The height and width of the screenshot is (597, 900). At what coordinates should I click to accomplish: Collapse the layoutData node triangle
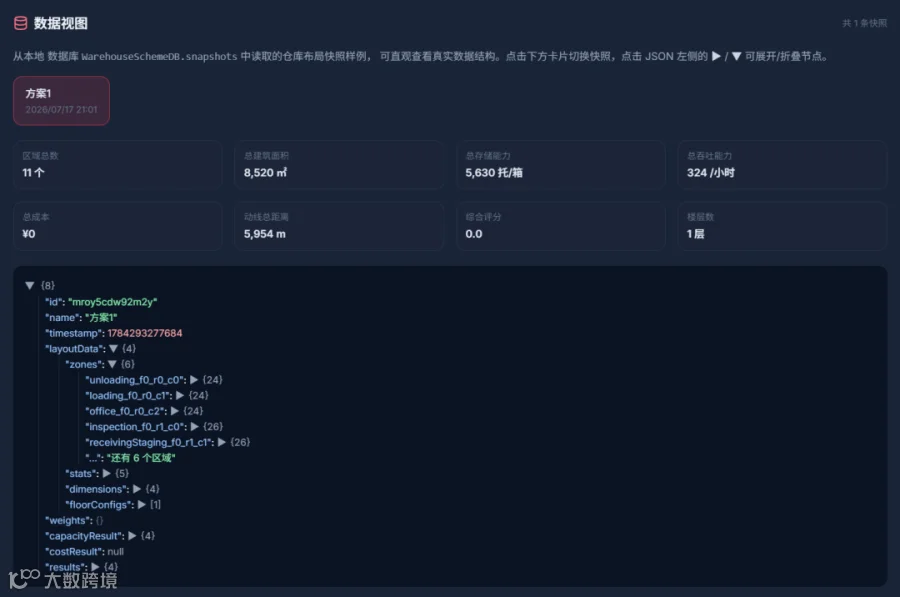click(113, 348)
